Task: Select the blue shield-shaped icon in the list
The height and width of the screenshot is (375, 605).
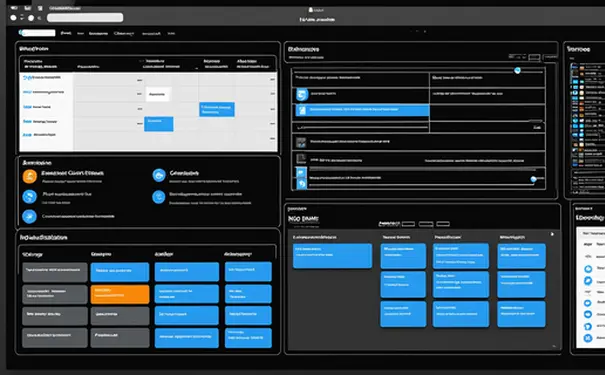Action: tap(302, 94)
